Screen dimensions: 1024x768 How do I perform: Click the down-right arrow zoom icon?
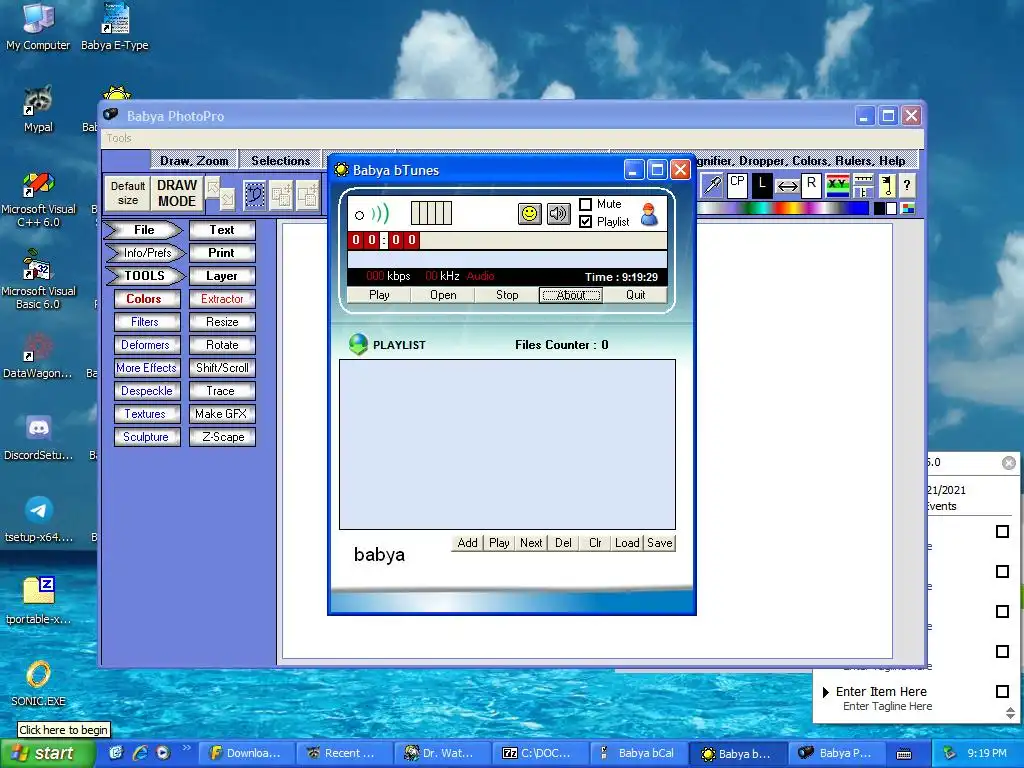click(x=227, y=199)
